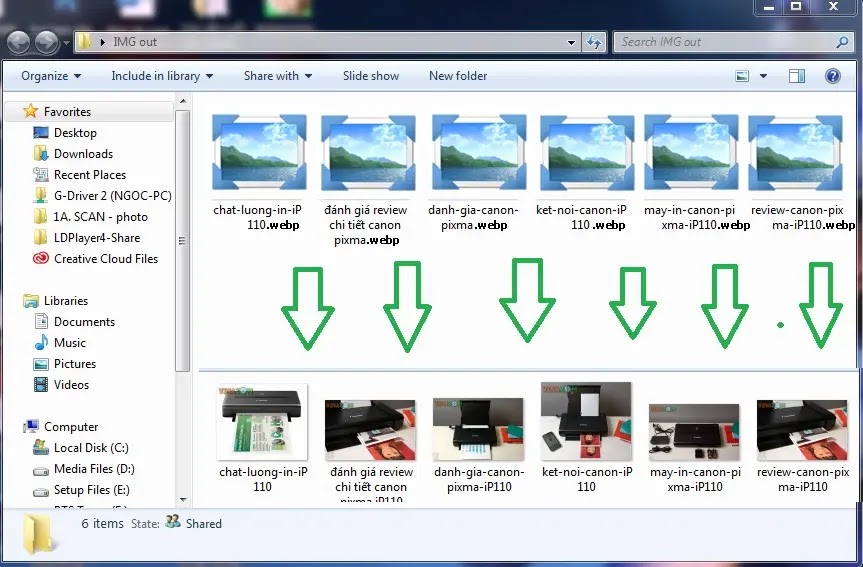The image size is (863, 567).
Task: Click the ket-noi-canon-iP110 thumbnail file name
Action: (x=587, y=479)
